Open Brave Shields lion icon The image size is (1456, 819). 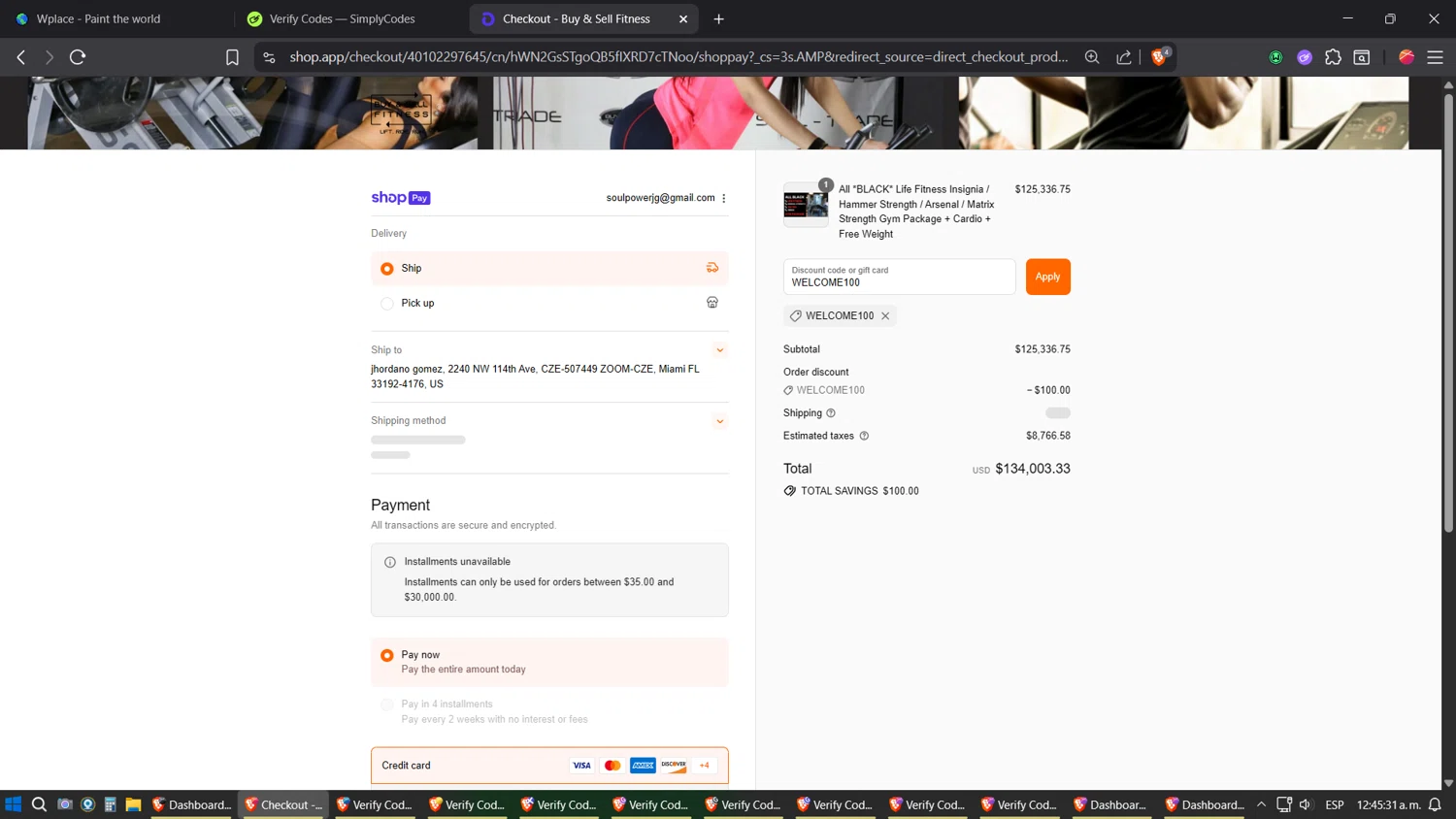(1159, 57)
